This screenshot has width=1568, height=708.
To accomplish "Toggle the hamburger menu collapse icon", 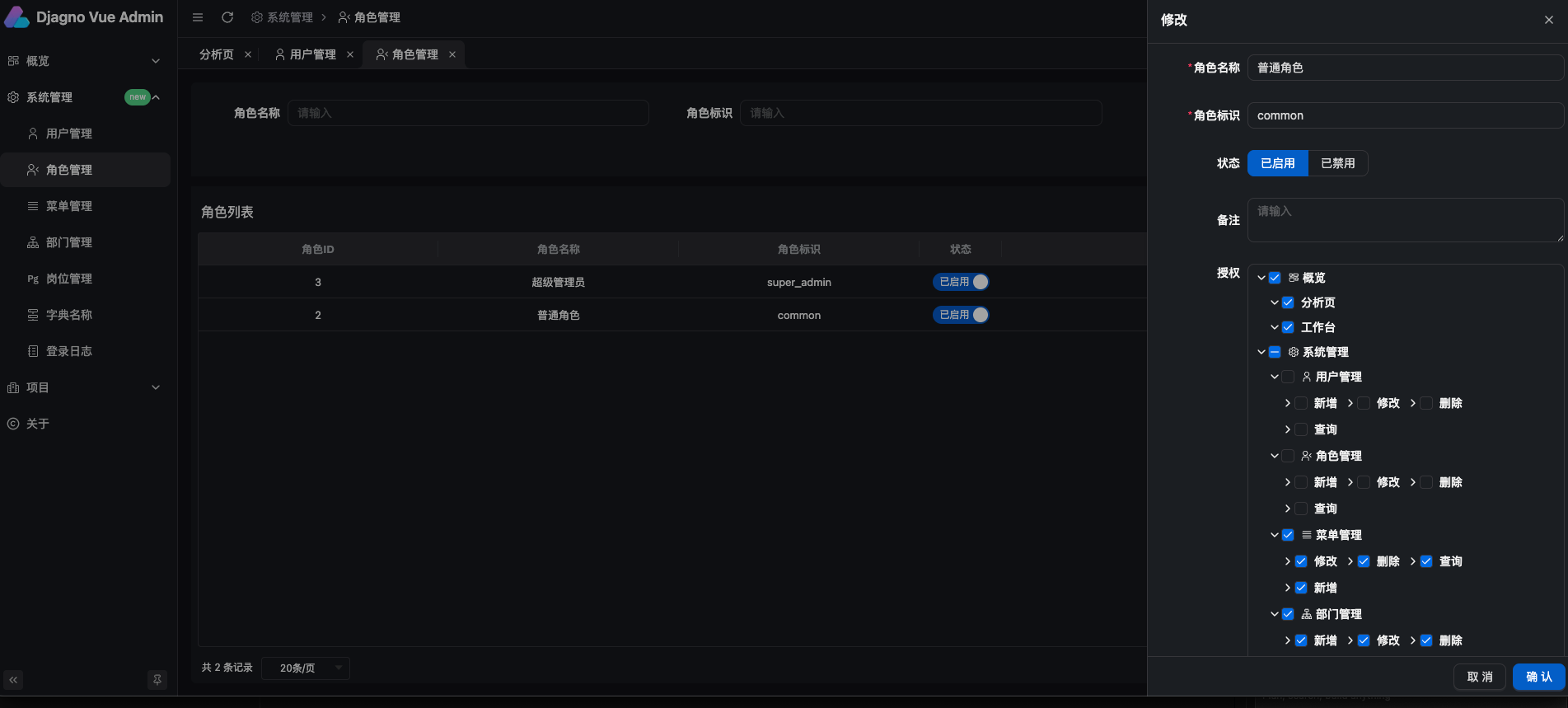I will pos(198,17).
